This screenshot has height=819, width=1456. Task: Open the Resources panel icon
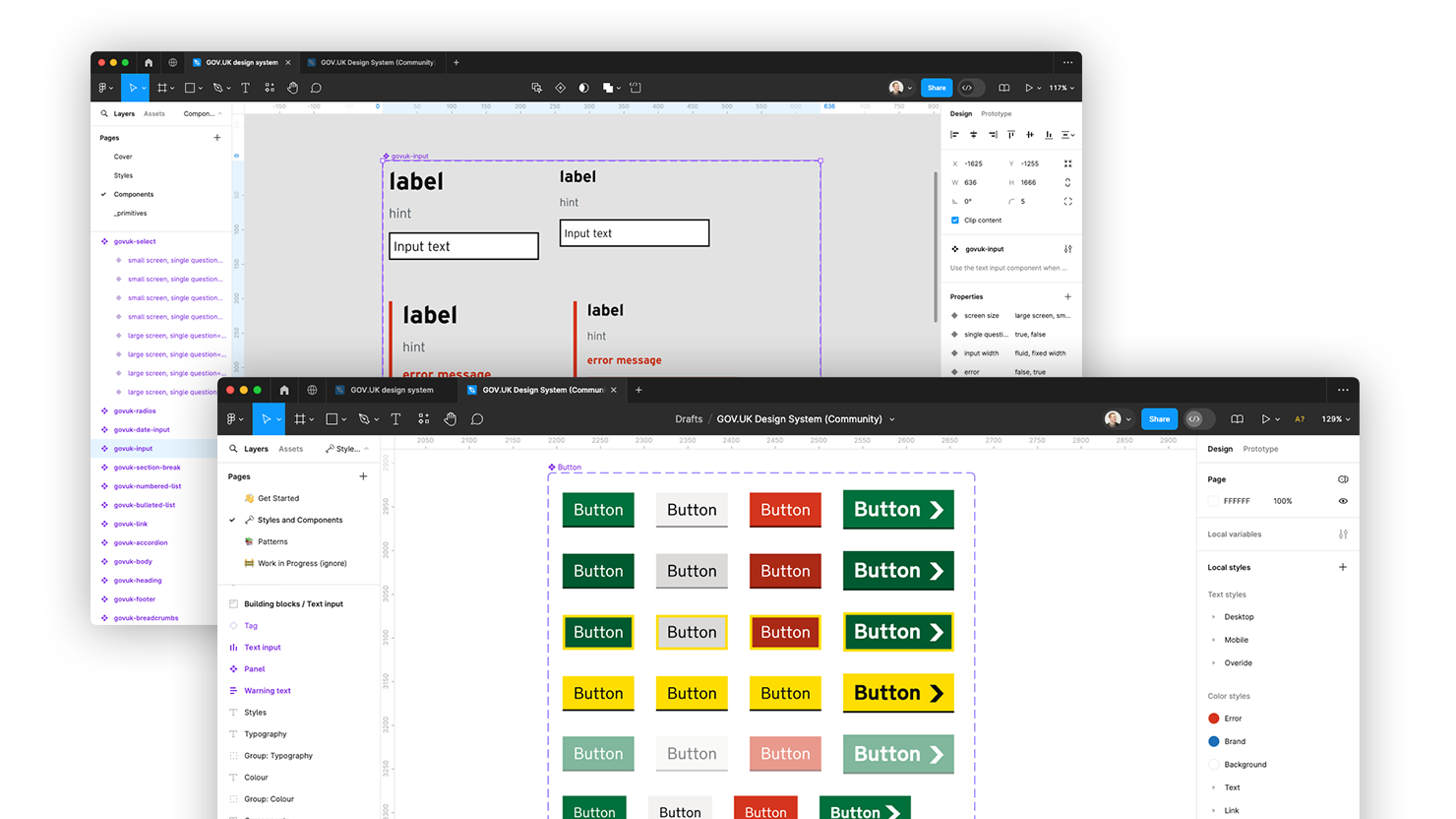424,419
